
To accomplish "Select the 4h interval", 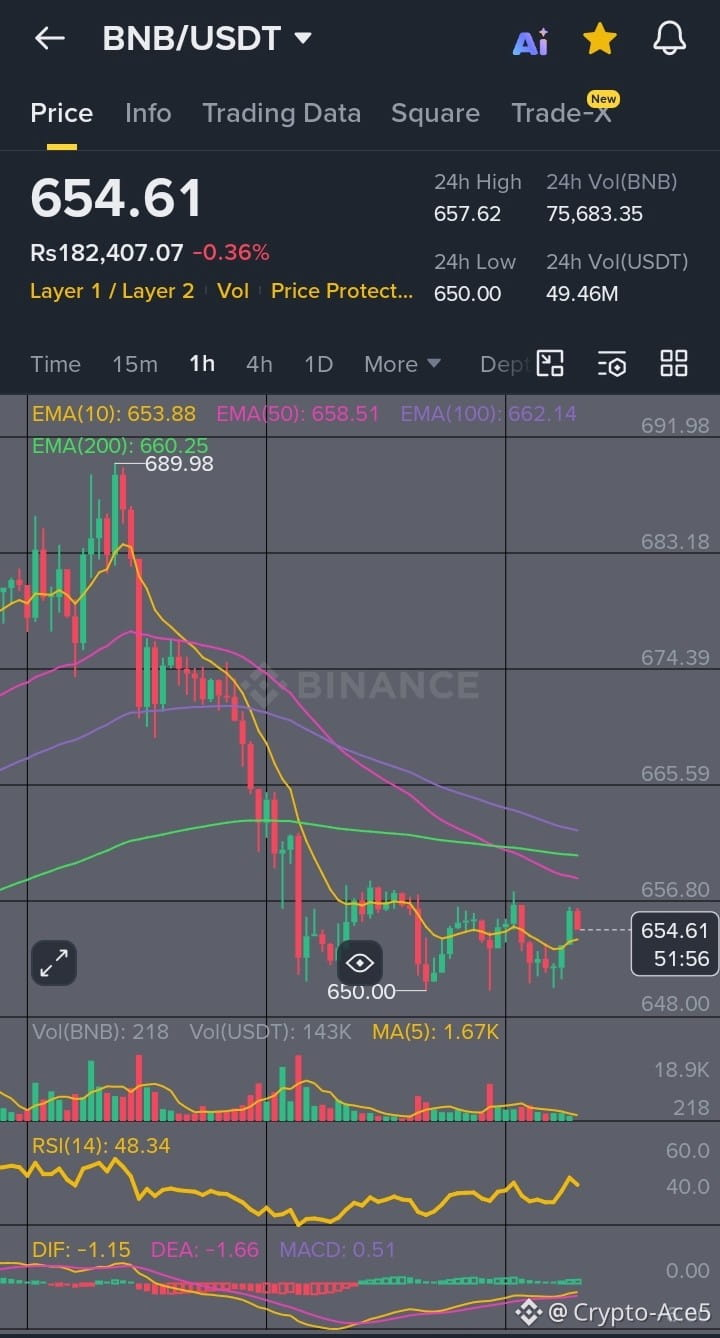I will click(x=259, y=364).
